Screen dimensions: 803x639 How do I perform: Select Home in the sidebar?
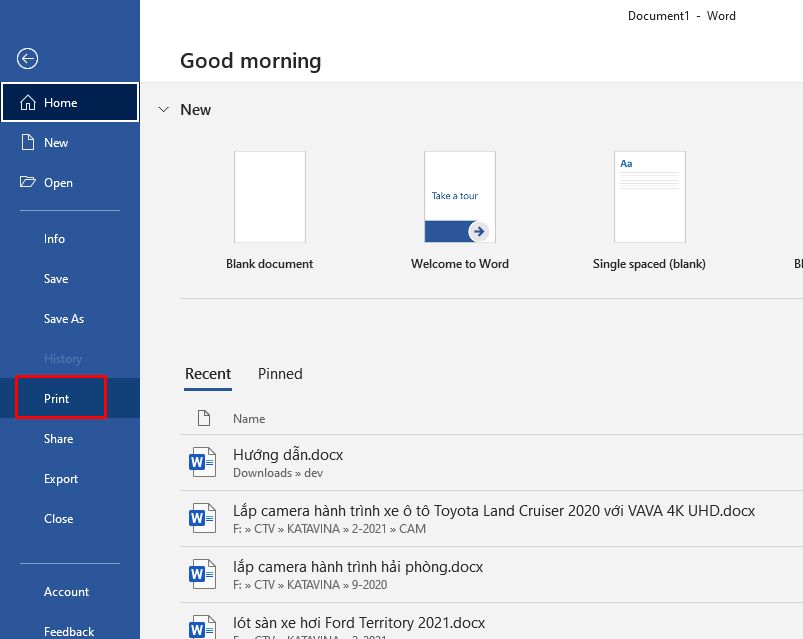pos(70,102)
